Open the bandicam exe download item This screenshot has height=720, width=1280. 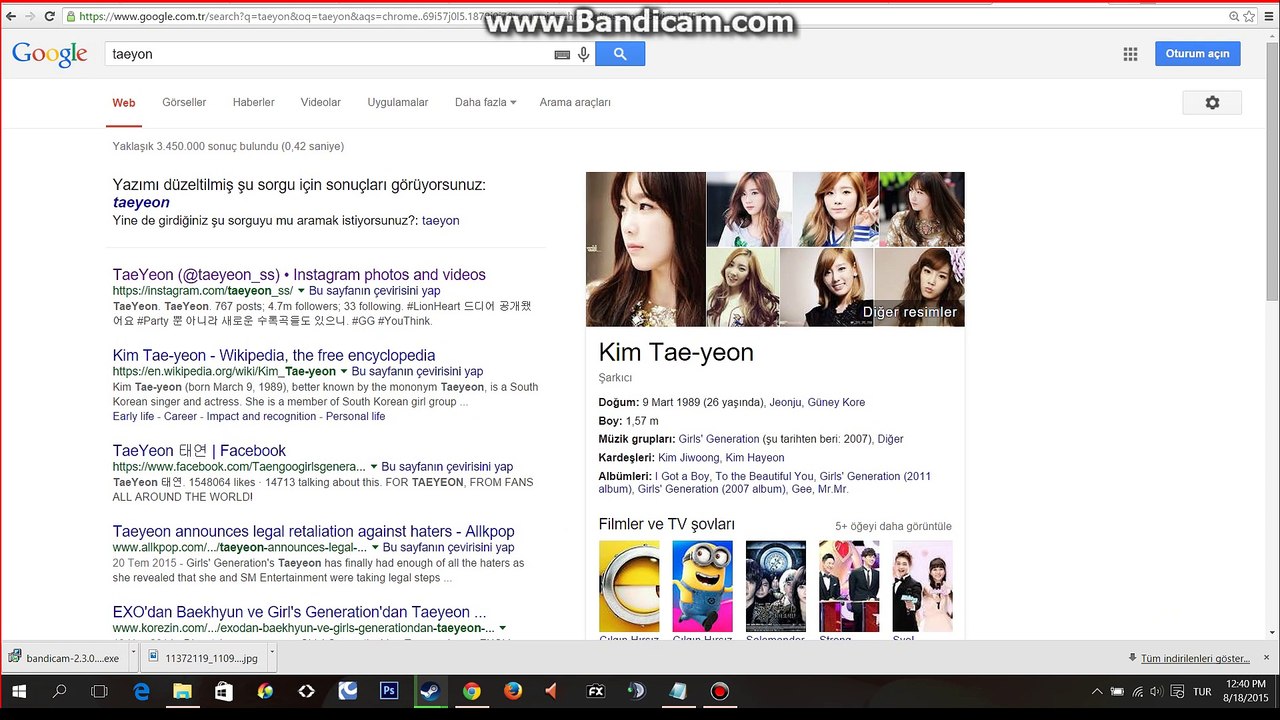pos(64,658)
